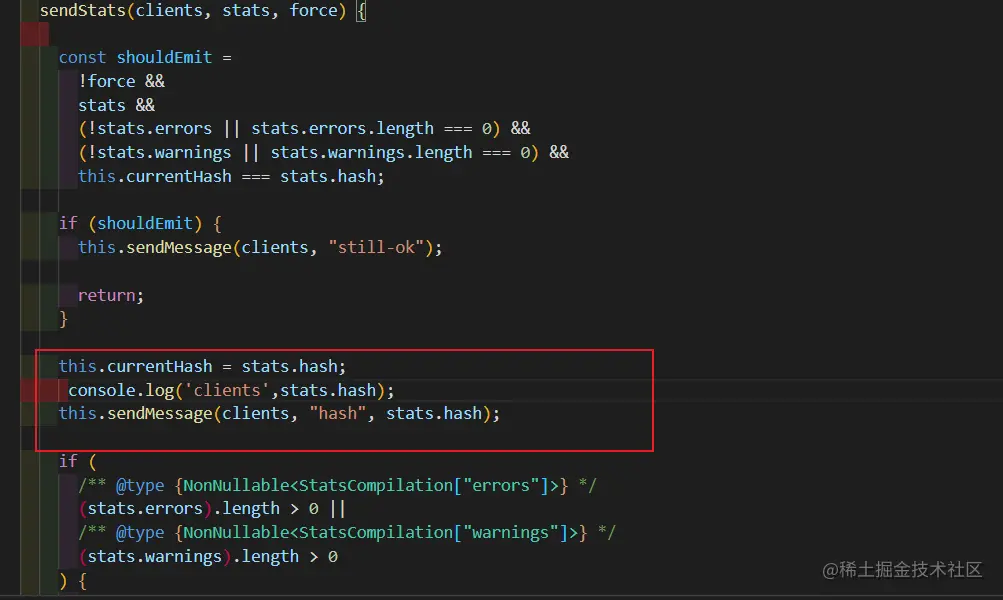Click the 'const shouldEmit =' declaration line
This screenshot has width=1003, height=600.
(145, 58)
